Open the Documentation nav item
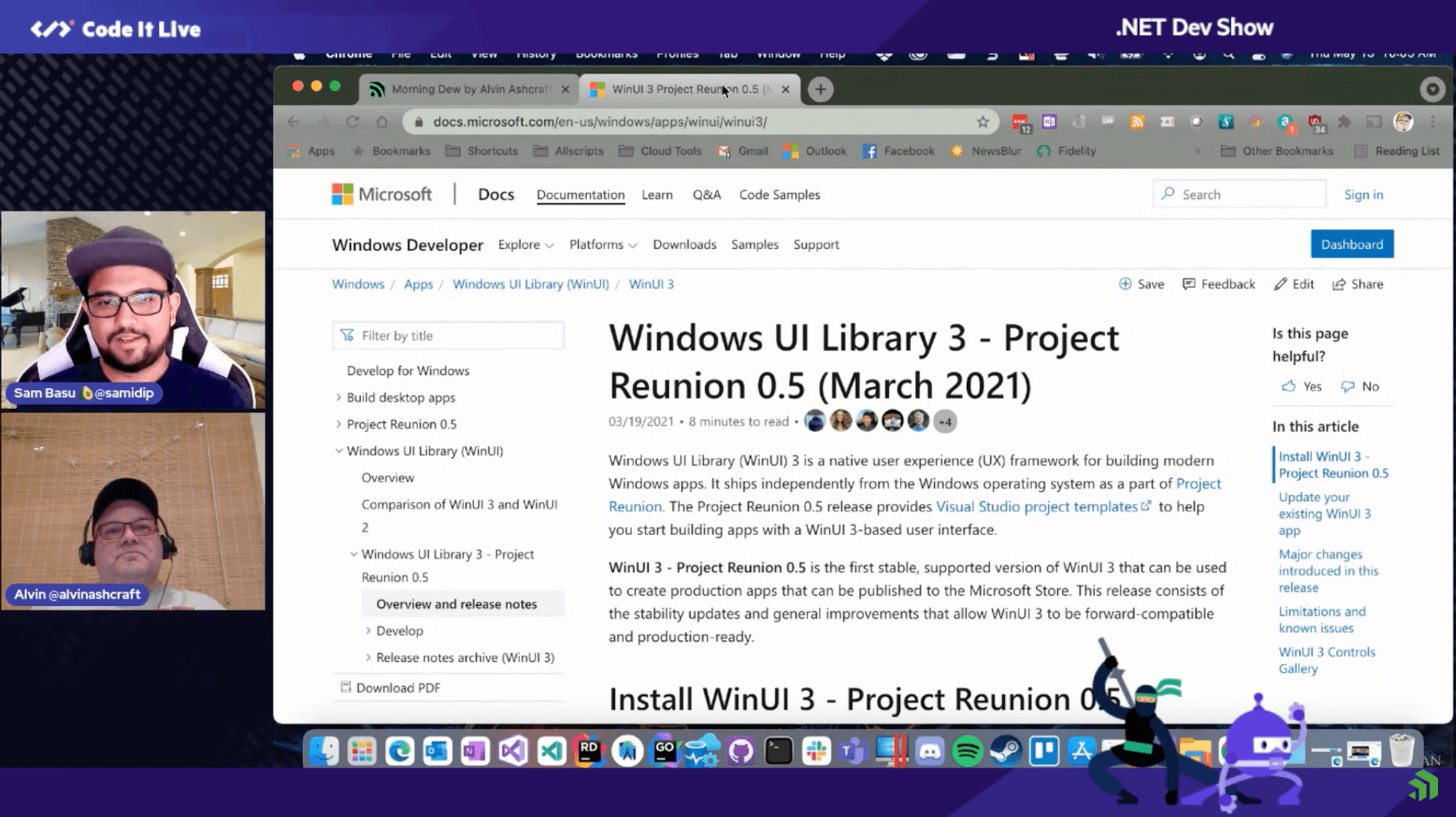Viewport: 1456px width, 817px height. [581, 195]
